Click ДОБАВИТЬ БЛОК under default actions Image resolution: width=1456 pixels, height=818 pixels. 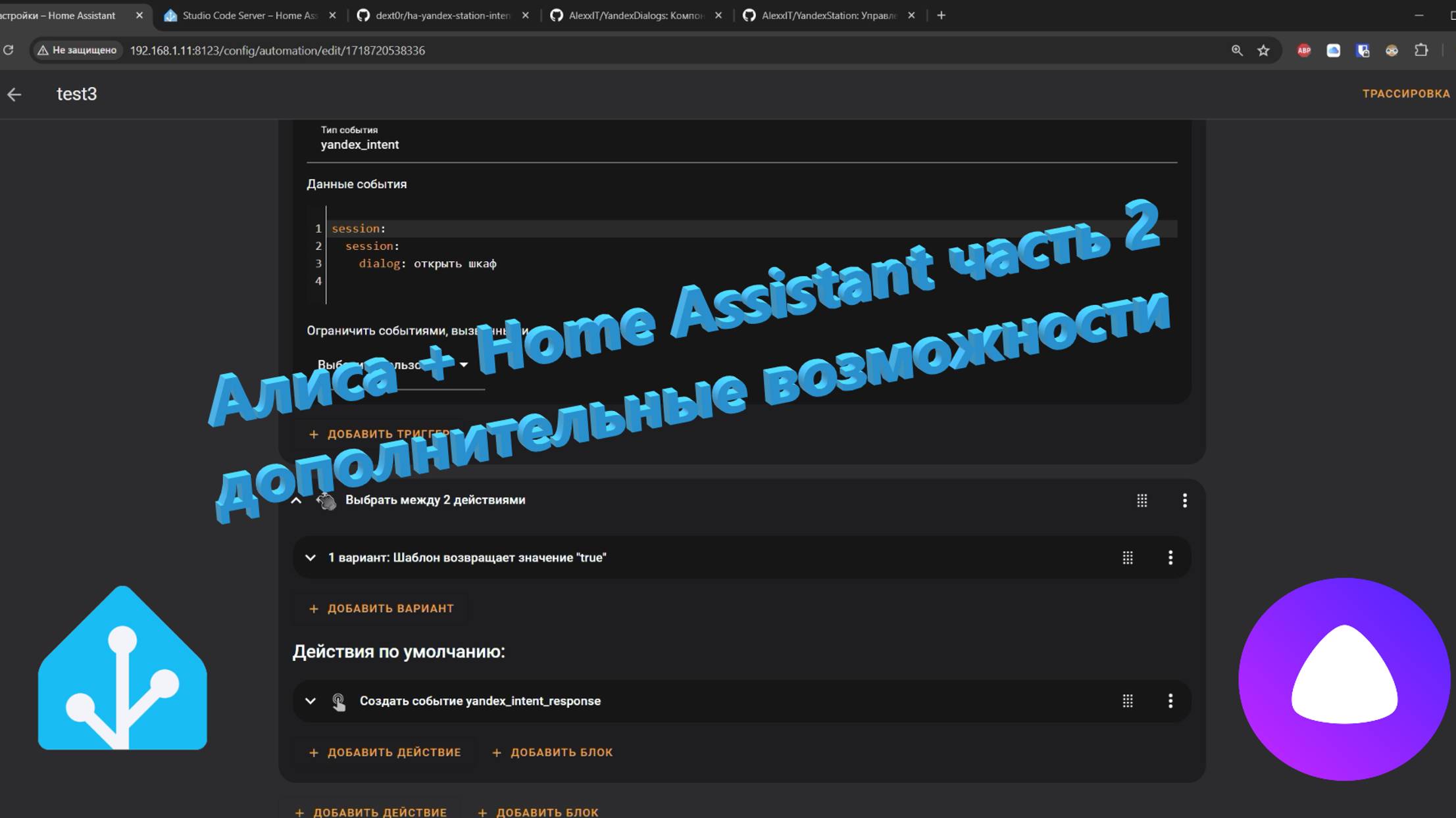point(553,752)
